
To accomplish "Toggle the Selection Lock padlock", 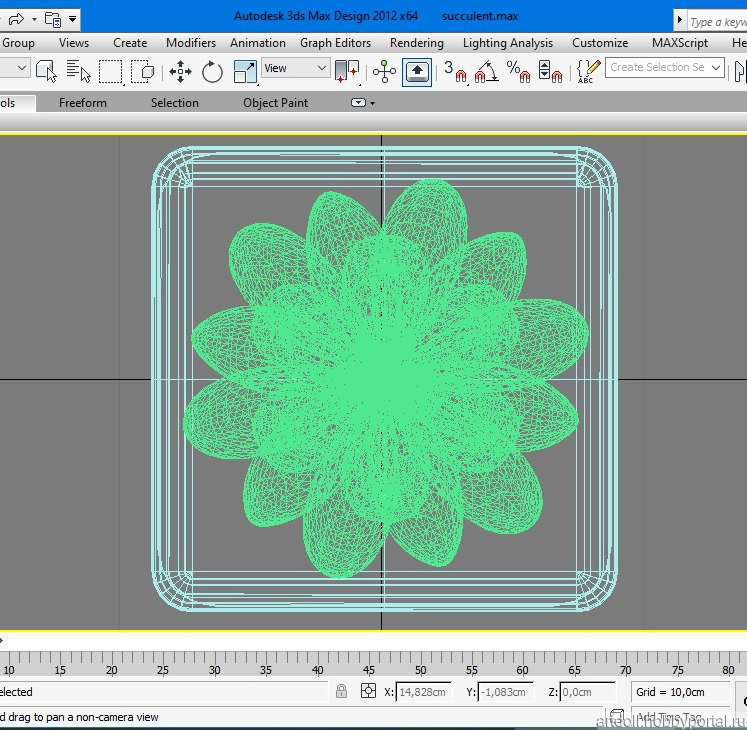I will (x=342, y=691).
